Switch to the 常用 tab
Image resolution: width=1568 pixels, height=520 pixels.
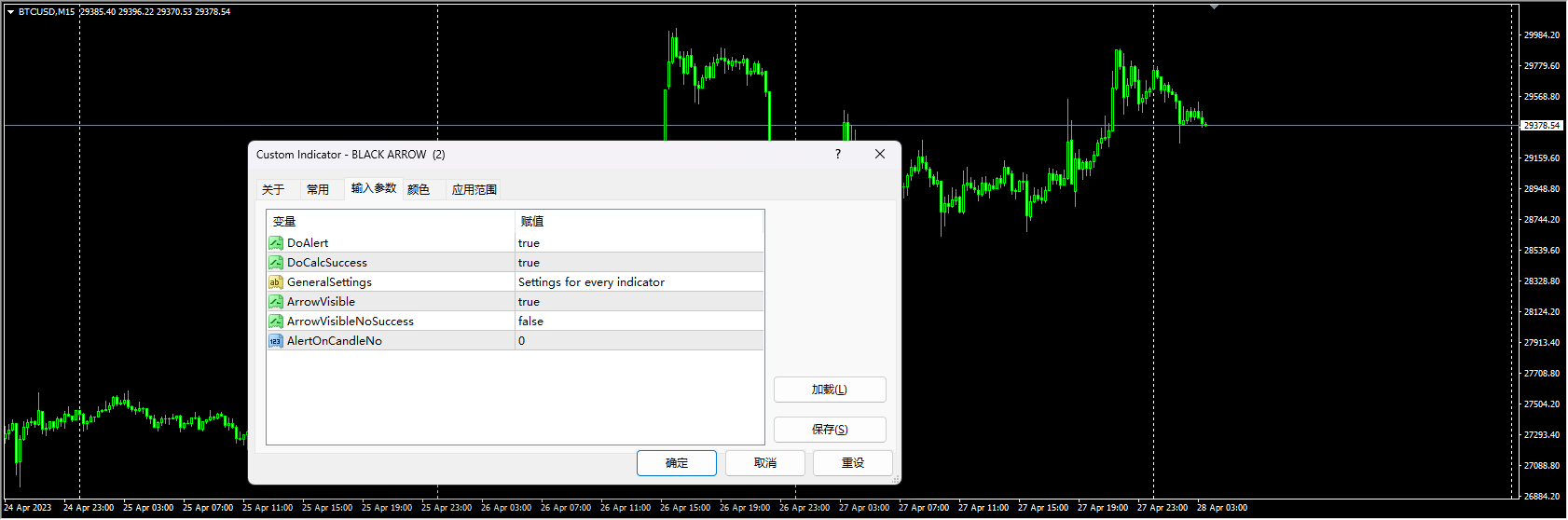coord(318,190)
